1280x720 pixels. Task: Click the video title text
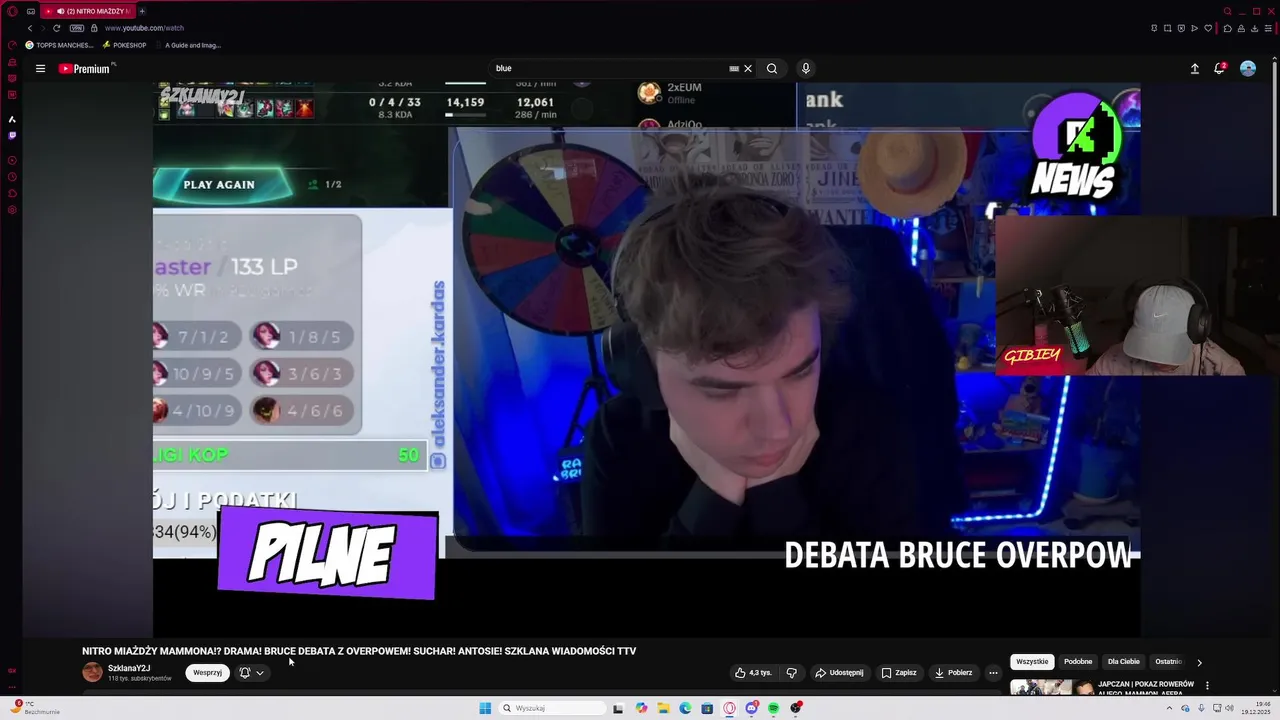point(359,651)
